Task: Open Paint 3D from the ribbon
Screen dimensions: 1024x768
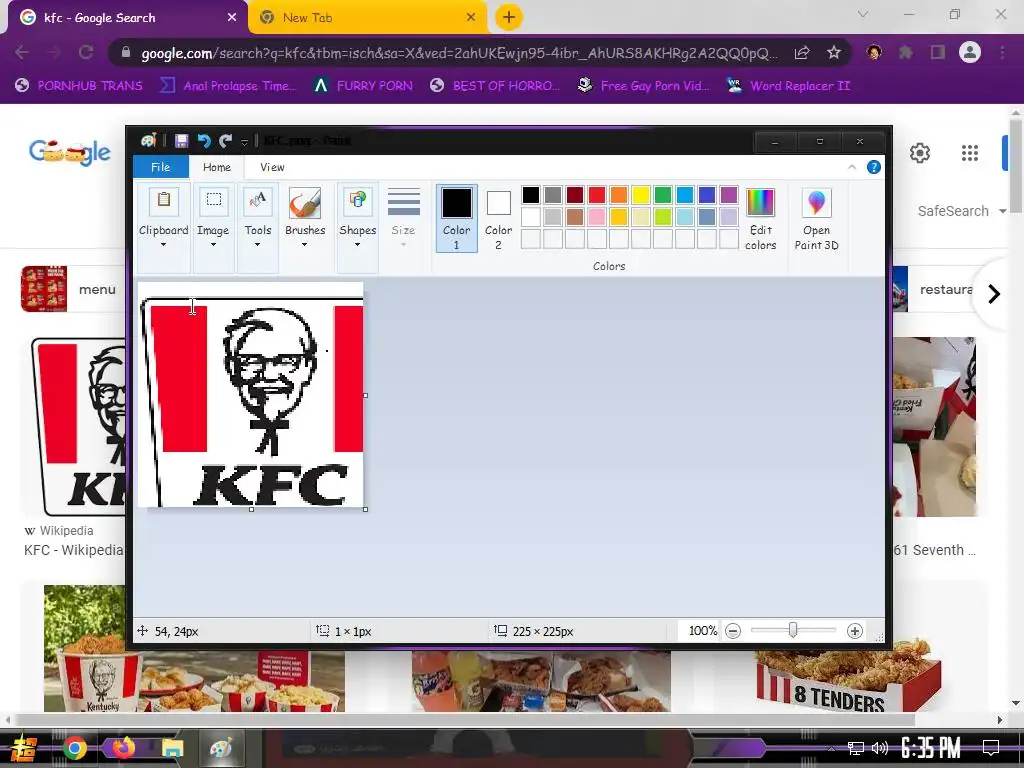Action: (816, 219)
